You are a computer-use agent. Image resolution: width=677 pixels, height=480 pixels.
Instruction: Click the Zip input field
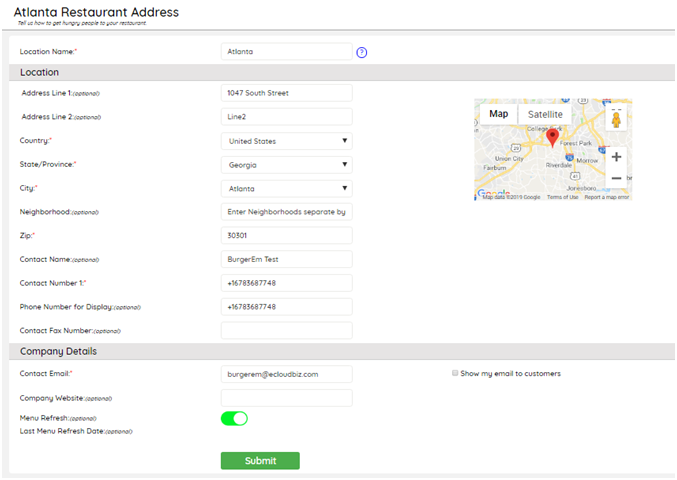tap(286, 236)
